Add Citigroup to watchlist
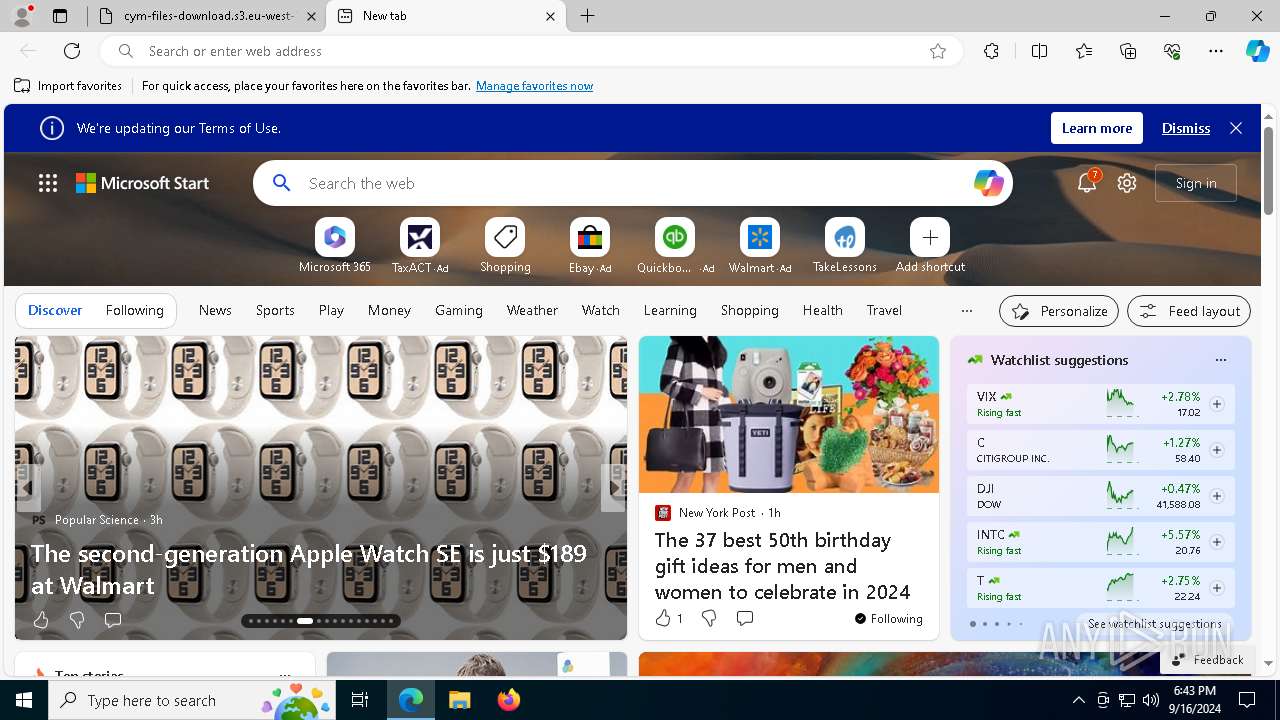1280x720 pixels. point(1217,450)
